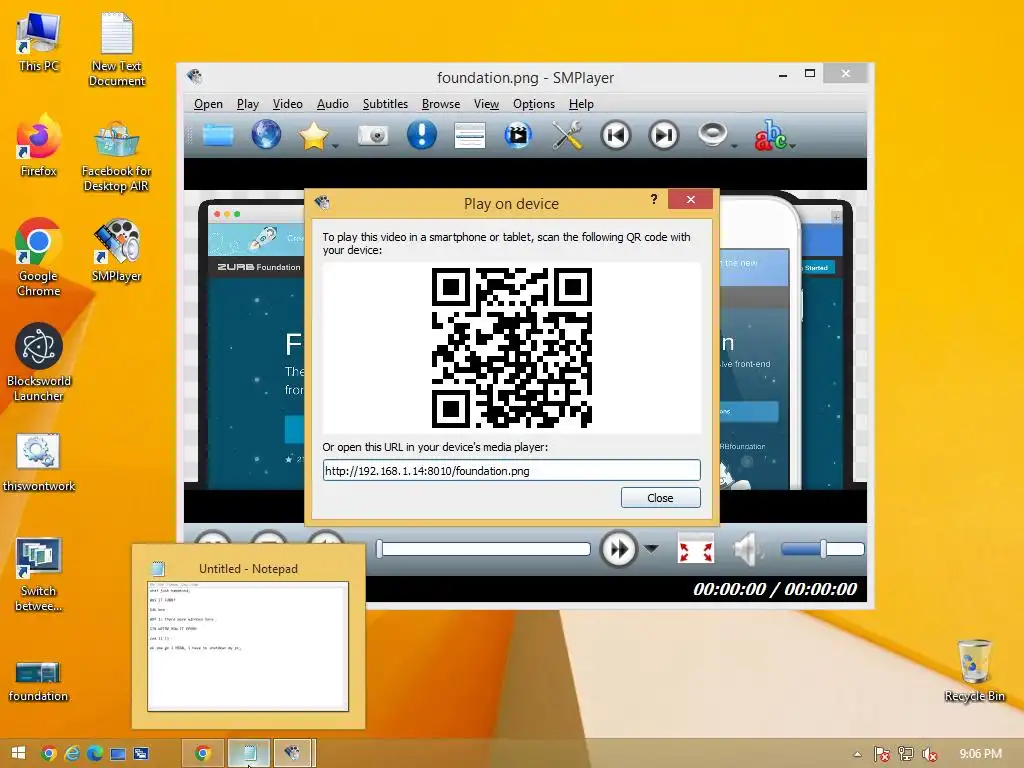
Task: Click the network tray icon
Action: (906, 754)
